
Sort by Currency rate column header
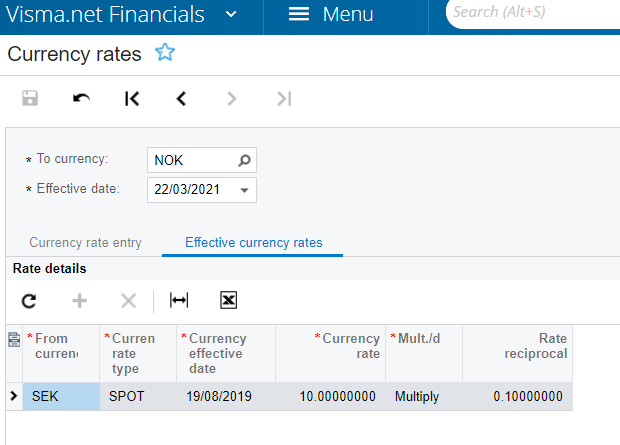coord(331,353)
